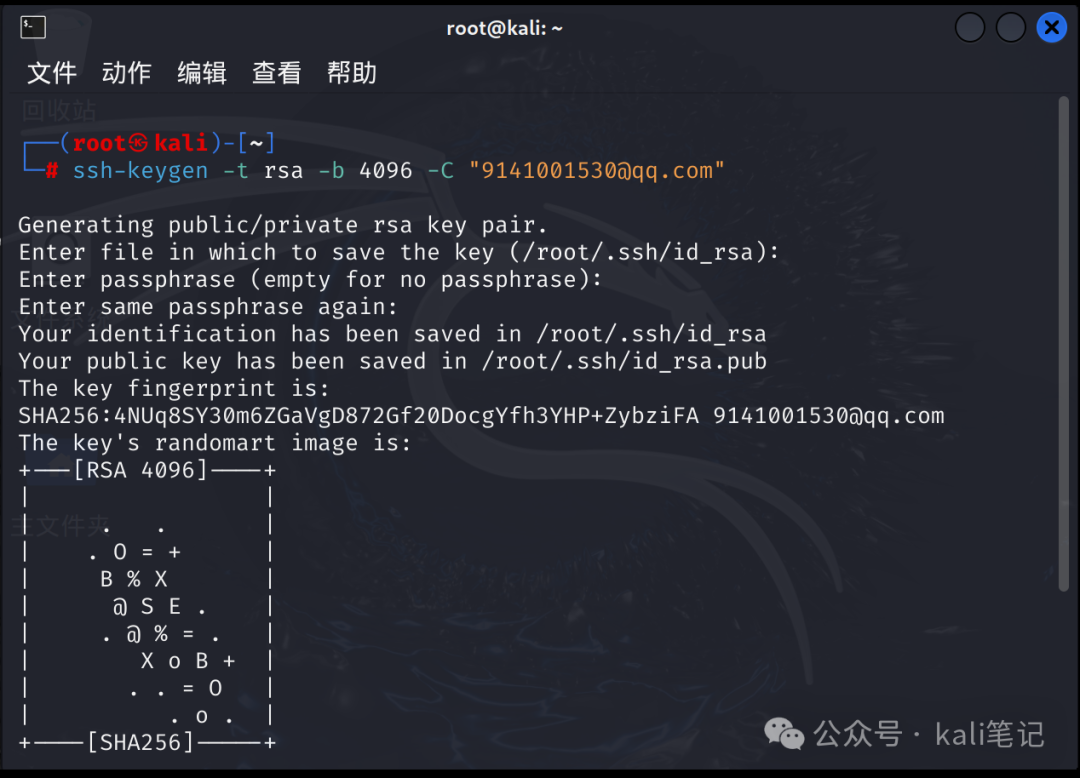The width and height of the screenshot is (1080, 778).
Task: Click the [RSA 4096] randomart header
Action: [x=141, y=470]
